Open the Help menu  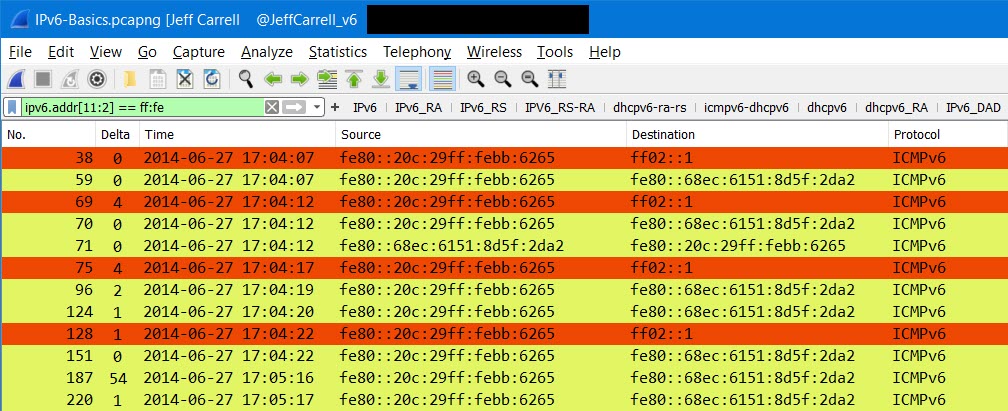[604, 52]
